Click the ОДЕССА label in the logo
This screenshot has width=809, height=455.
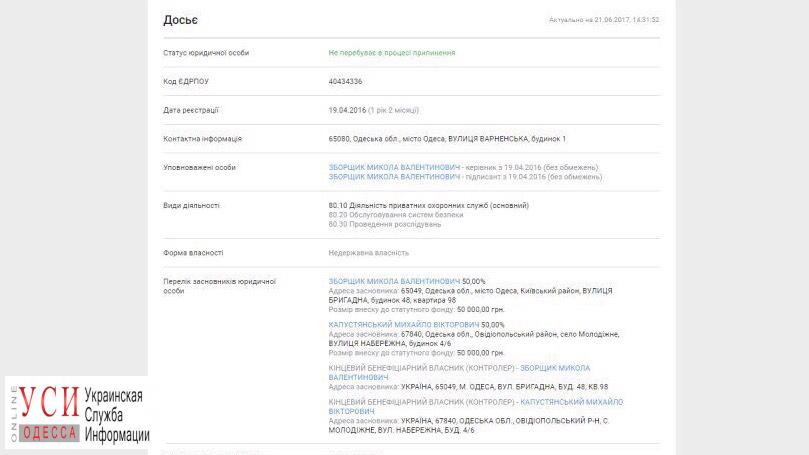(x=50, y=432)
